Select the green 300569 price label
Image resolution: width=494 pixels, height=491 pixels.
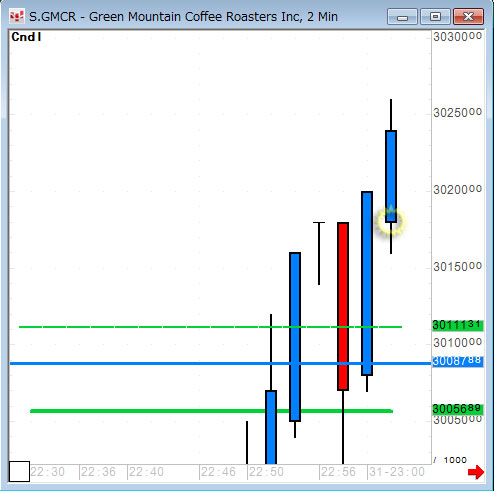tap(457, 409)
